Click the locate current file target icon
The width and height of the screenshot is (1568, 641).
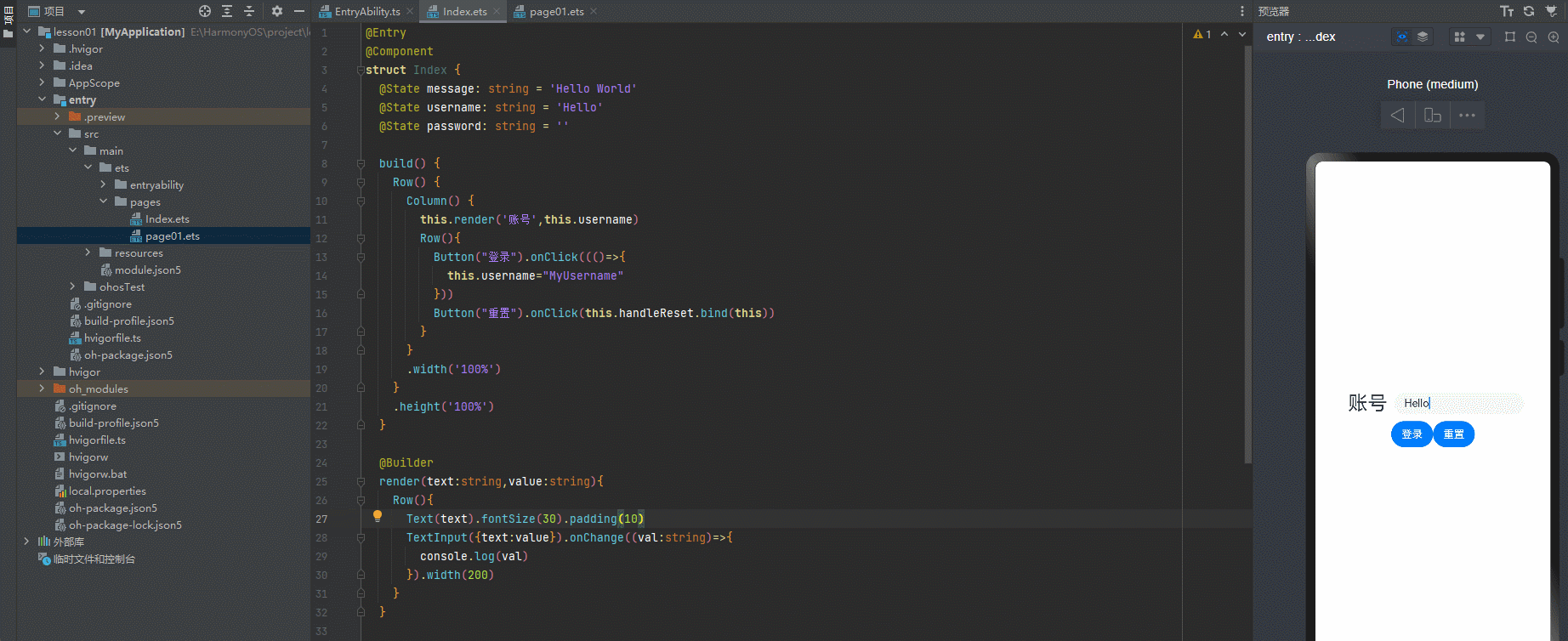point(205,11)
